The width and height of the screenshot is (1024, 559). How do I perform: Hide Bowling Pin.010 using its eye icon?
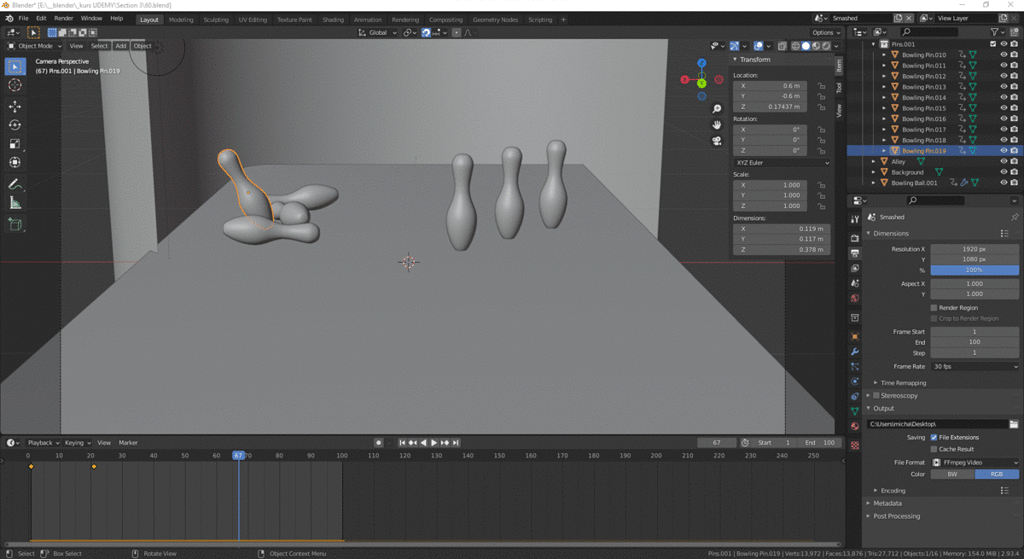pyautogui.click(x=1003, y=55)
